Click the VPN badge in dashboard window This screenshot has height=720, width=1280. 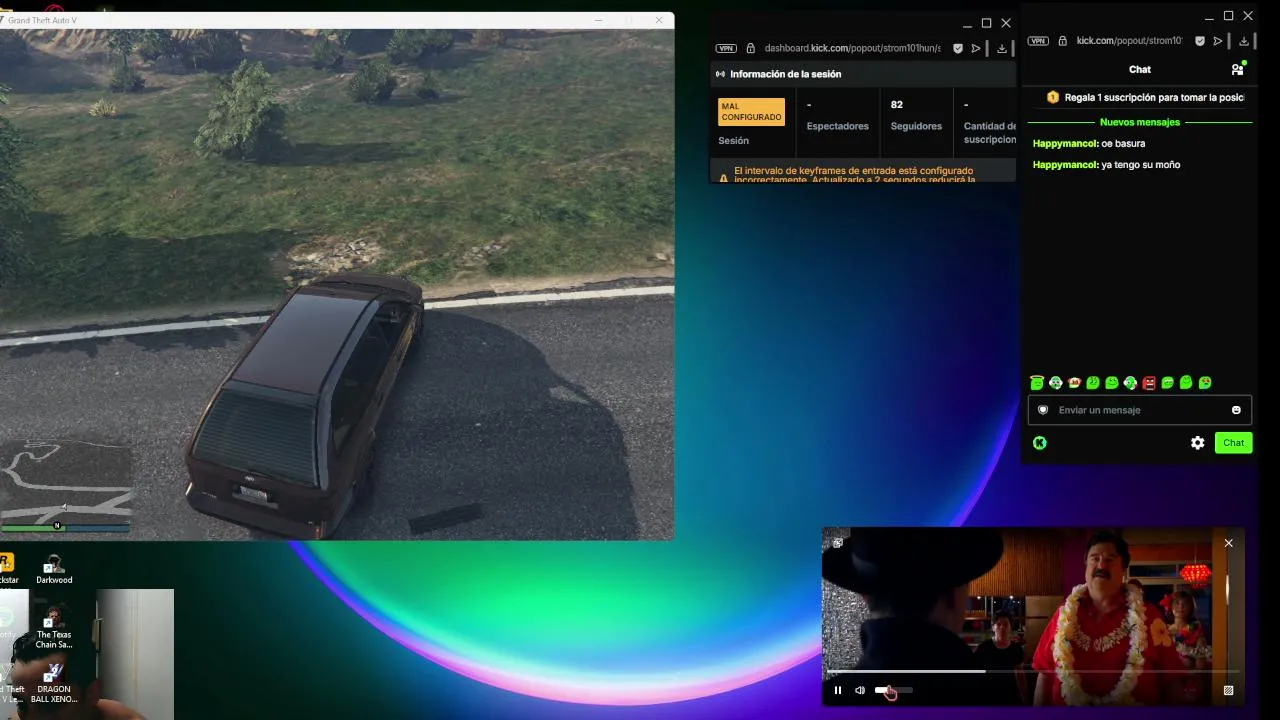[726, 48]
